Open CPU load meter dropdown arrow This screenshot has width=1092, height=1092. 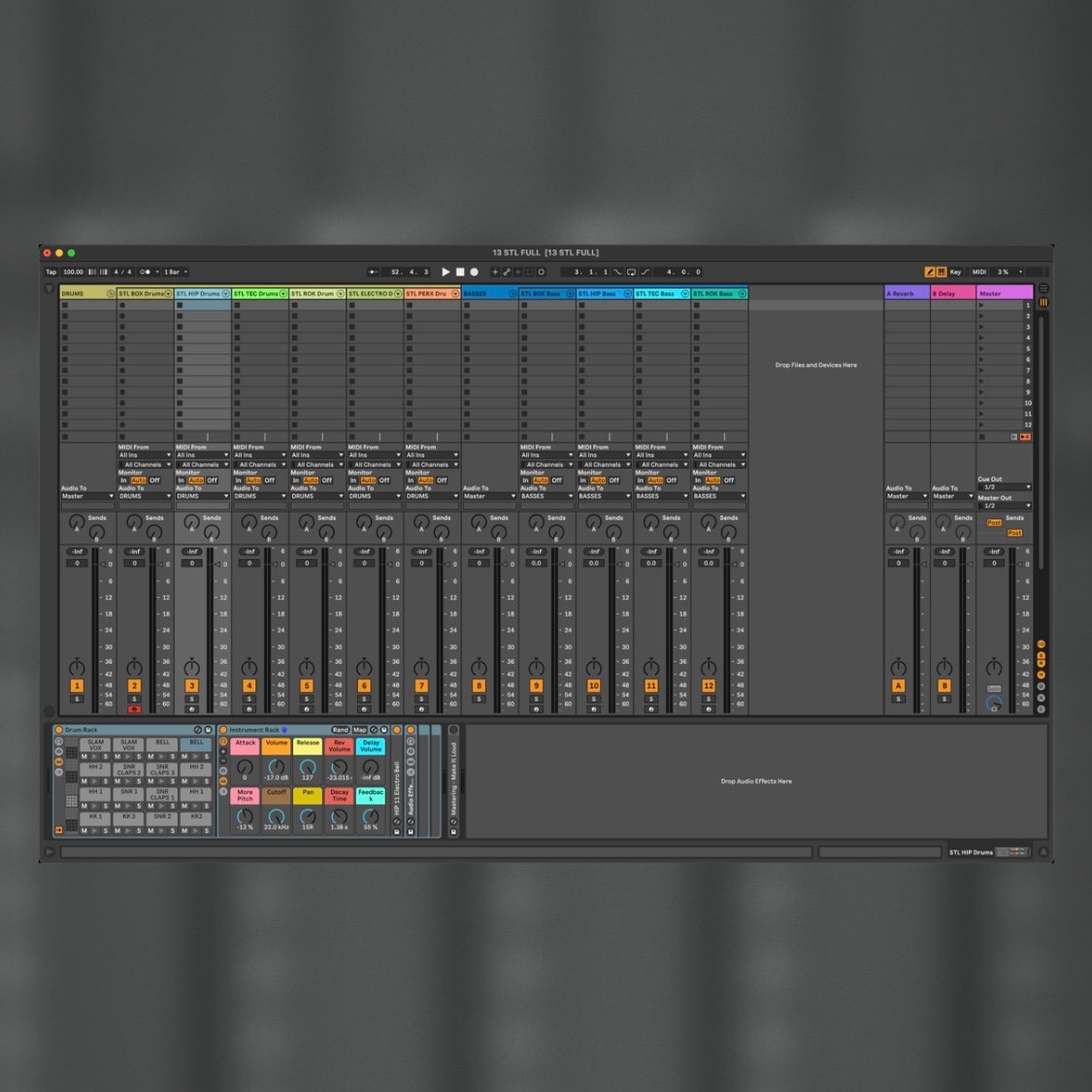tap(1021, 272)
